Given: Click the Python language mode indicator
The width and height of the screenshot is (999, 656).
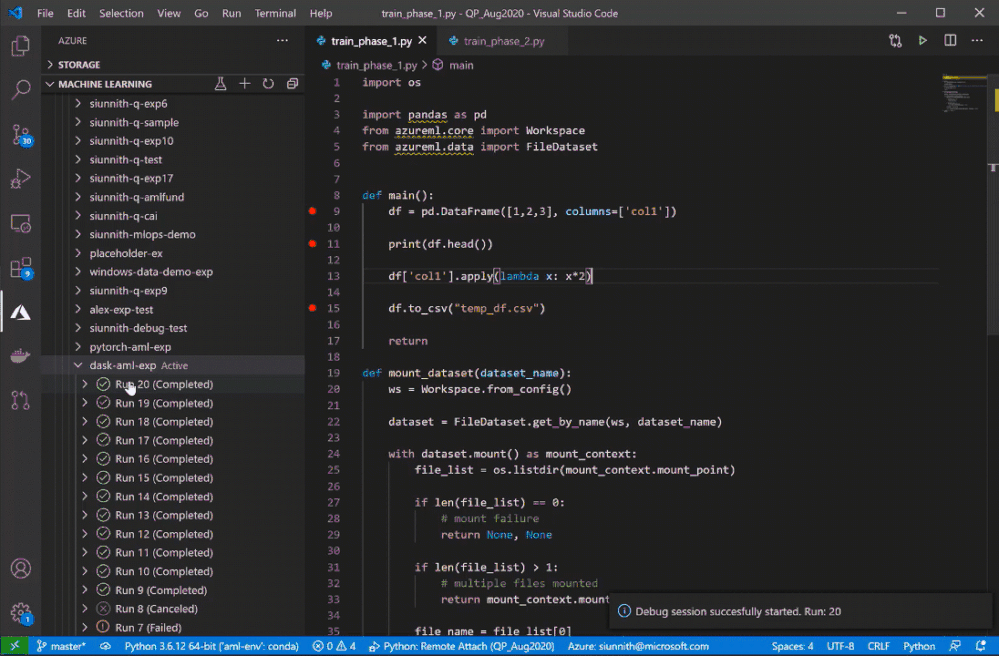Looking at the screenshot, I should pos(919,646).
